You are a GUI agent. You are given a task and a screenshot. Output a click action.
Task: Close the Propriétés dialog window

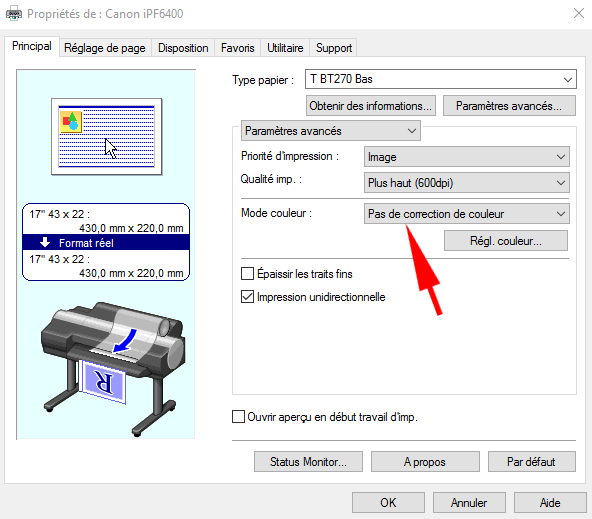click(x=578, y=14)
